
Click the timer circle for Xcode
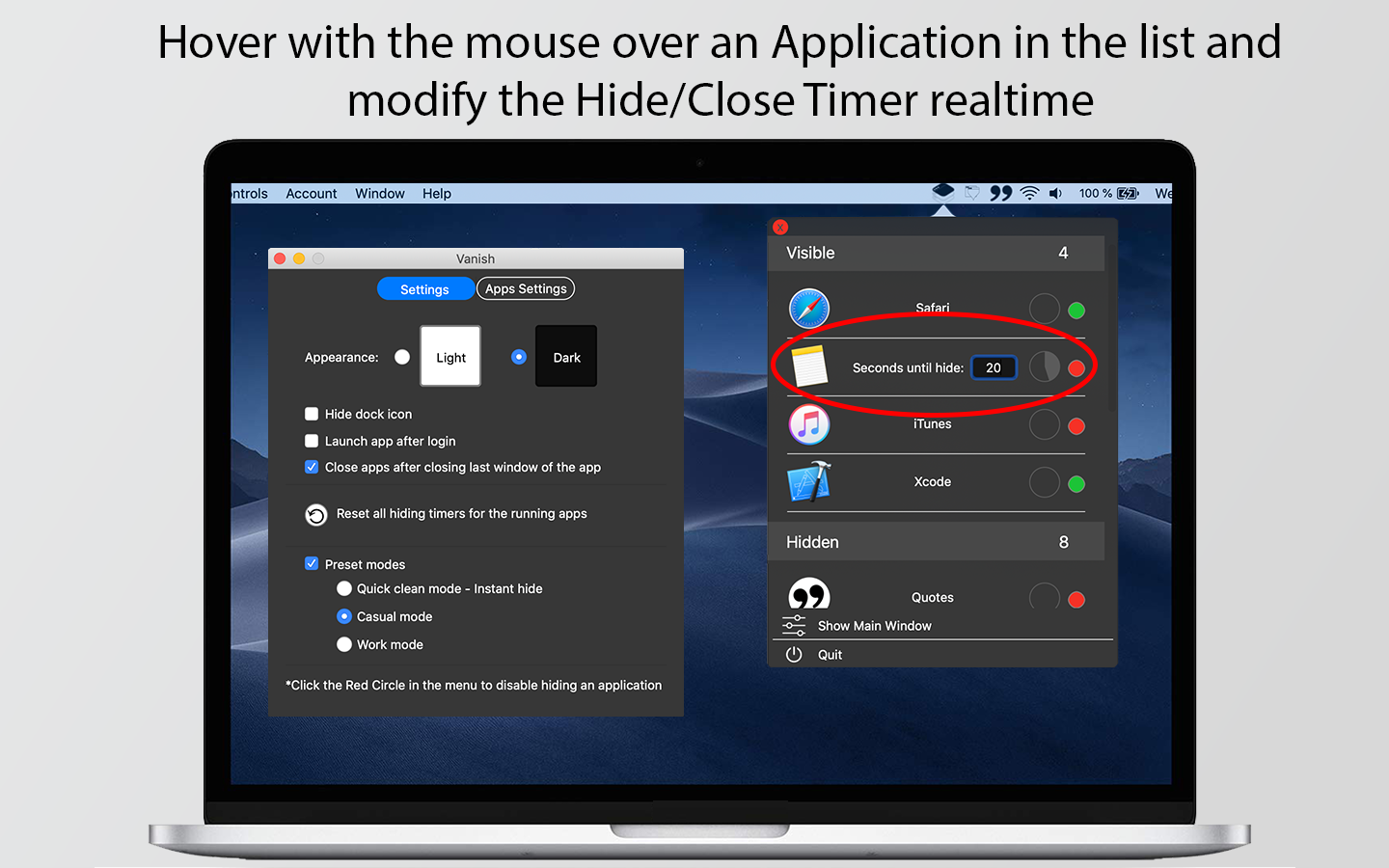coord(1044,482)
